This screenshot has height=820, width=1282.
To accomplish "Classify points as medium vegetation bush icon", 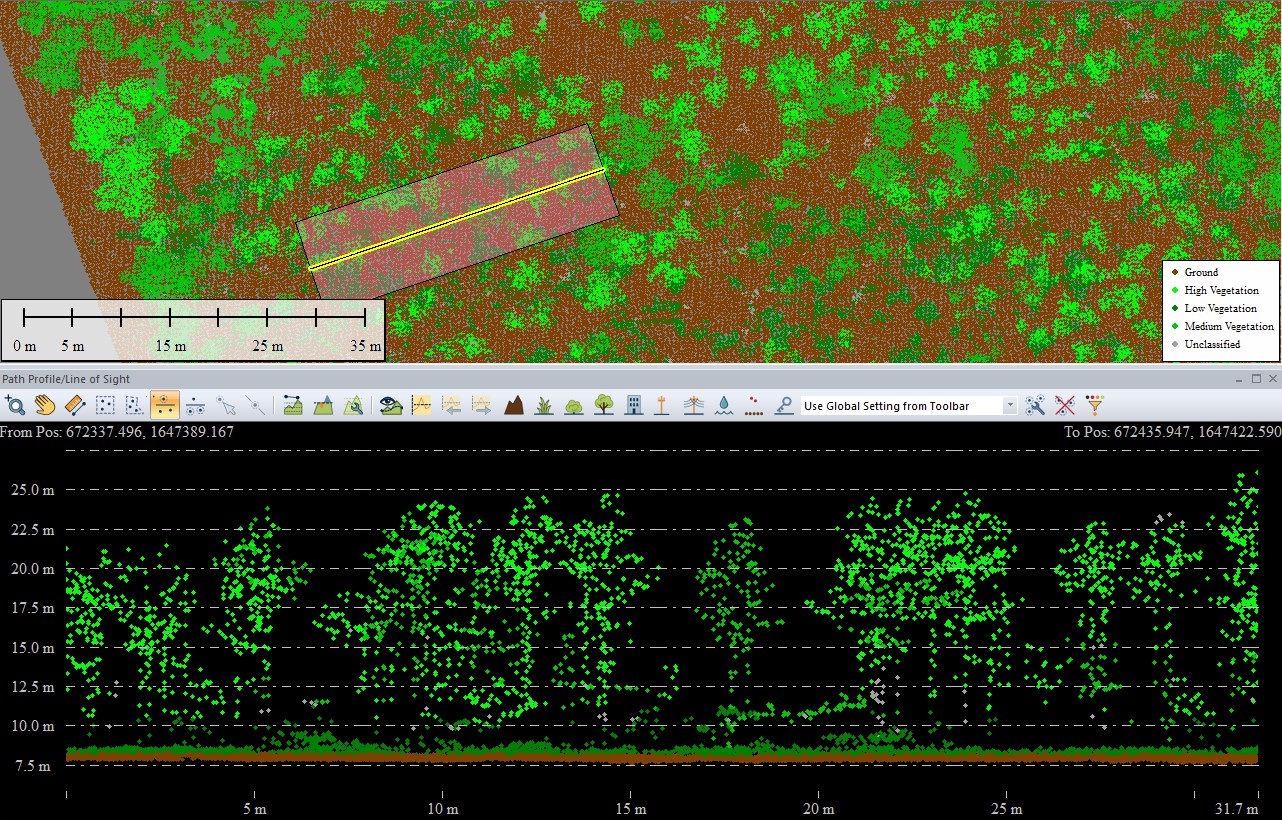I will pos(574,405).
